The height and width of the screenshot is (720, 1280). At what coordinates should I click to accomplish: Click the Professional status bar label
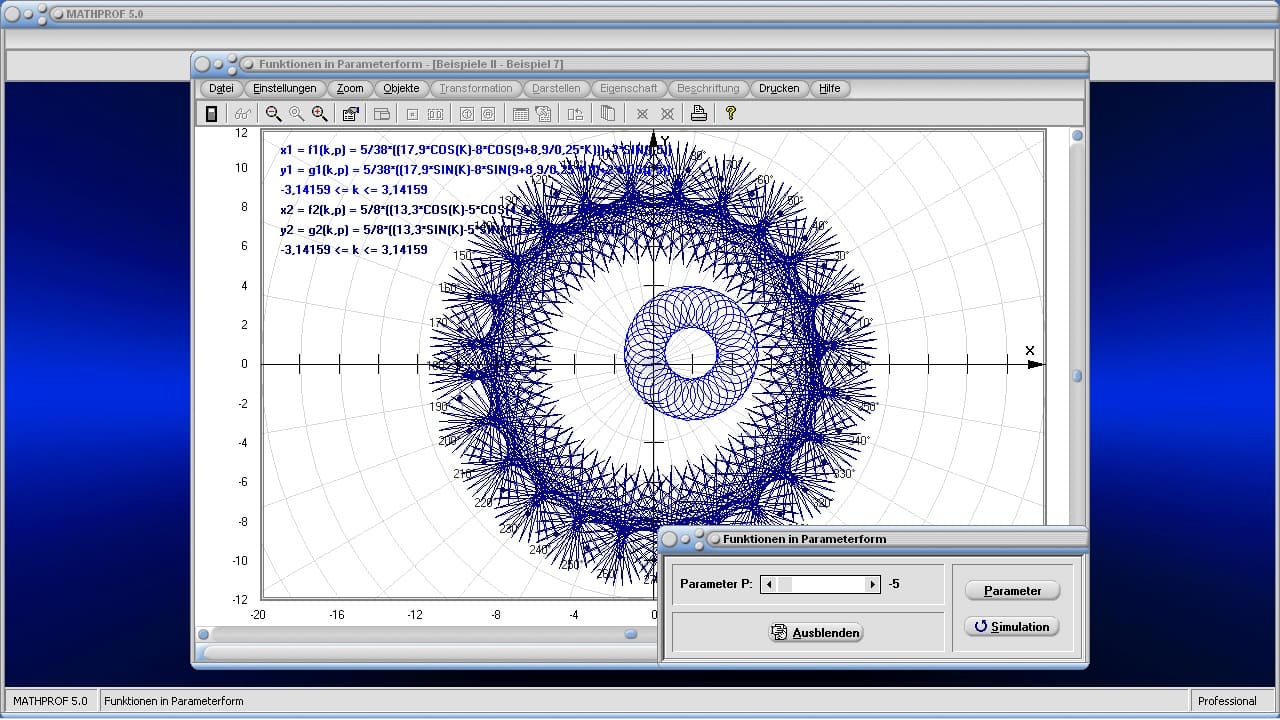point(1227,701)
